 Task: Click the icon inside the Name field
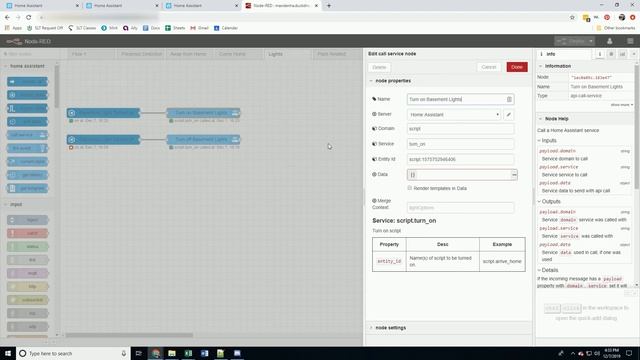coord(509,99)
